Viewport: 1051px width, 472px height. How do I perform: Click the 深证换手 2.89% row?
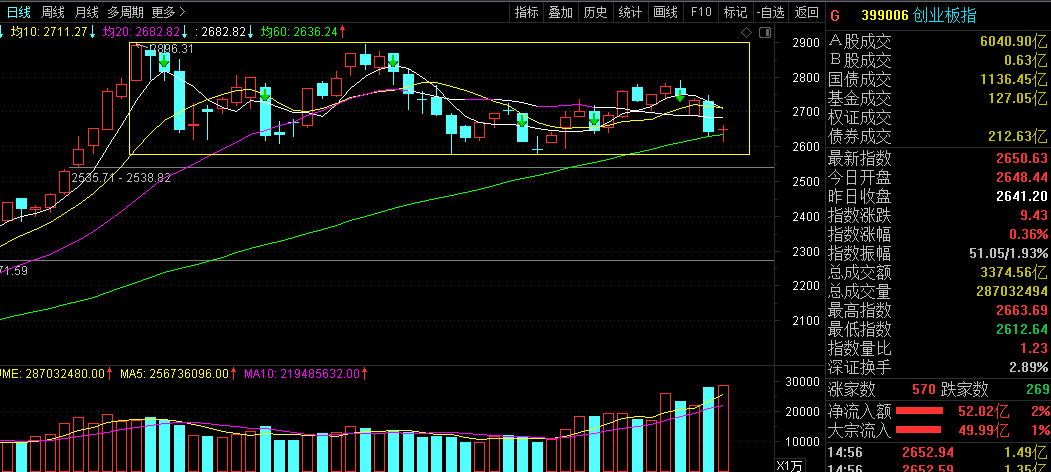pyautogui.click(x=938, y=367)
